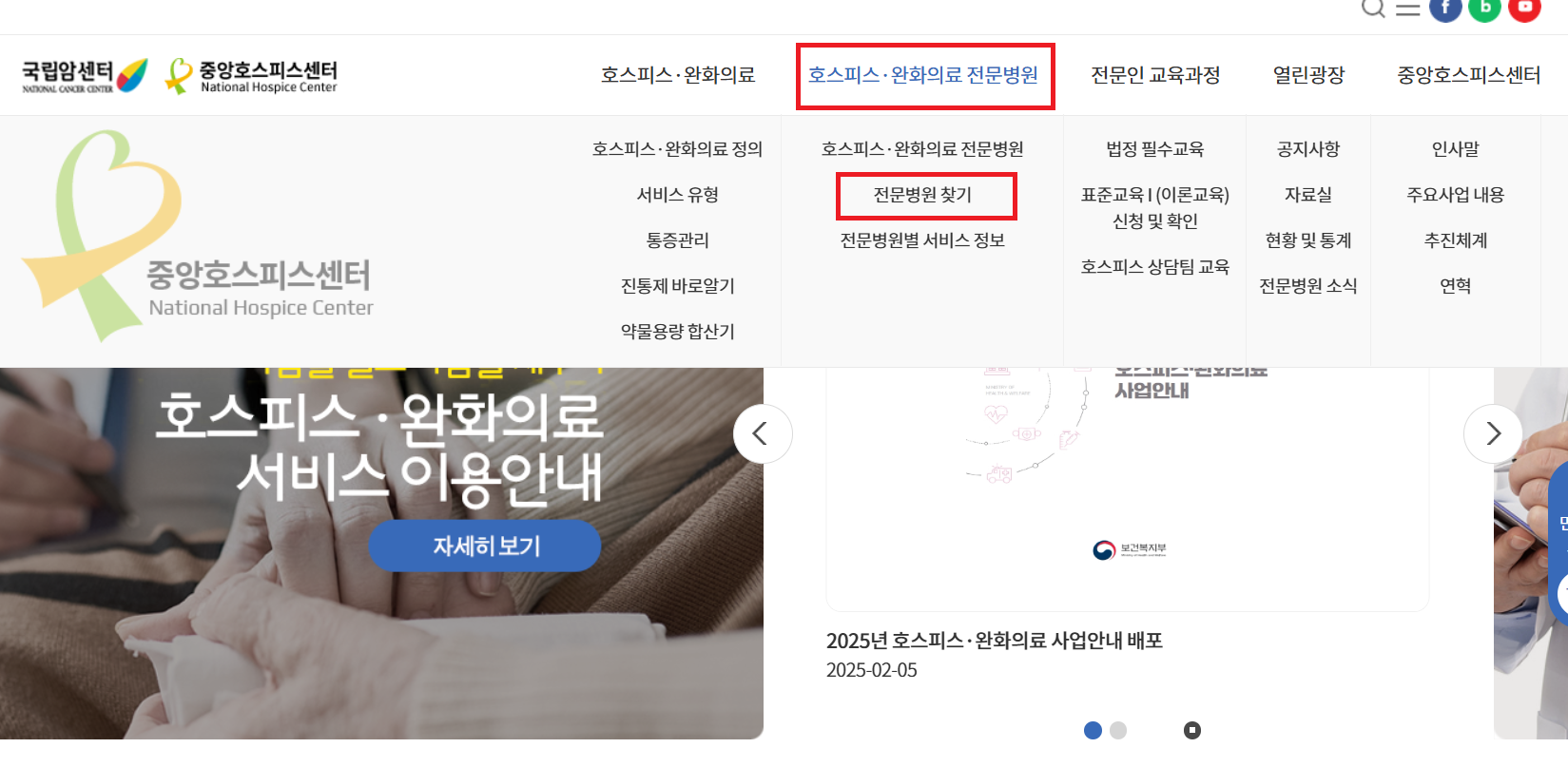Open the hamburger sitemap menu icon
1568x767 pixels.
[x=1407, y=9]
